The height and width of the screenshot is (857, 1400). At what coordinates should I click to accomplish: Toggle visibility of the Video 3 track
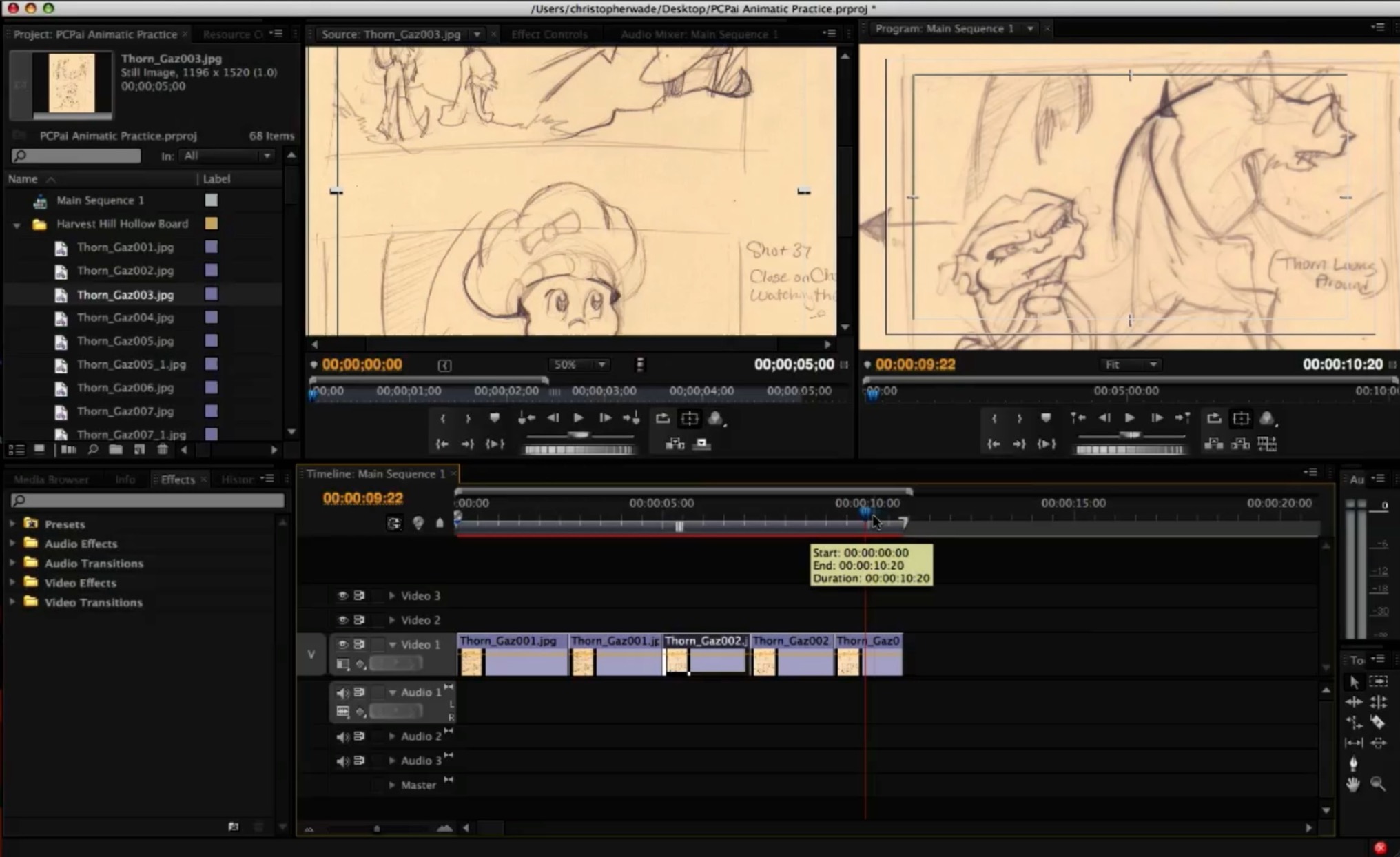(342, 596)
